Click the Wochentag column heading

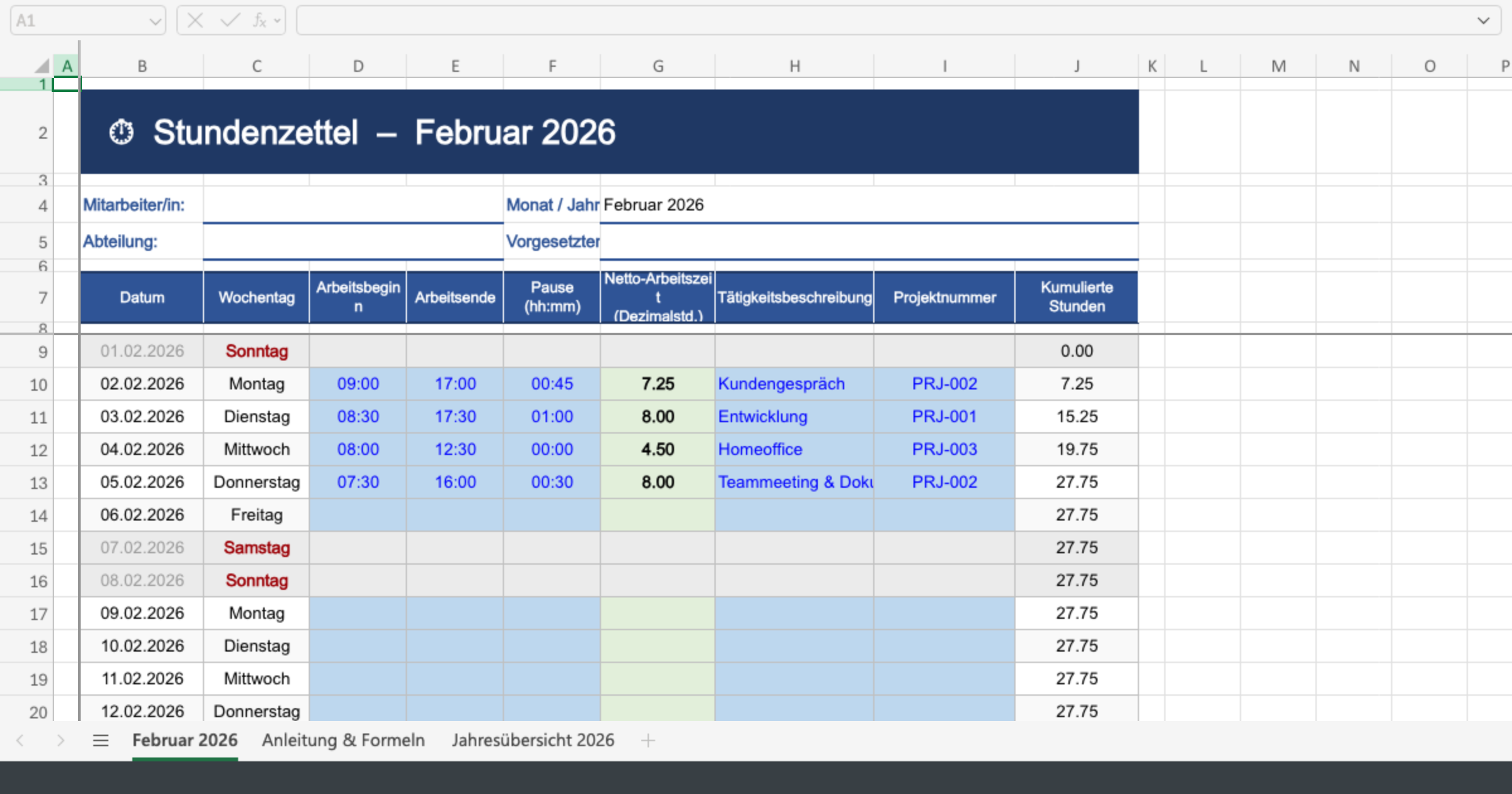[x=256, y=297]
